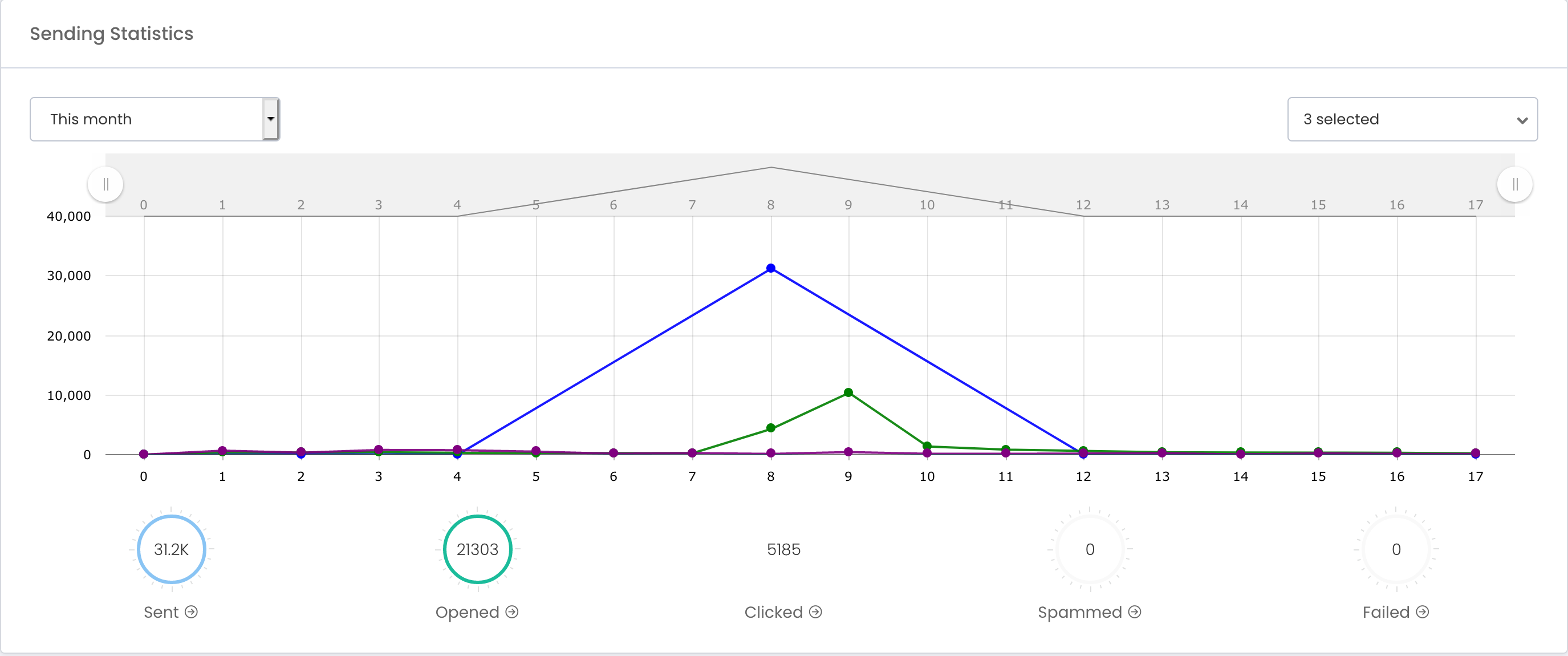Click the arrow icon beside the Spammed label
1568x656 pixels.
coord(1135,612)
